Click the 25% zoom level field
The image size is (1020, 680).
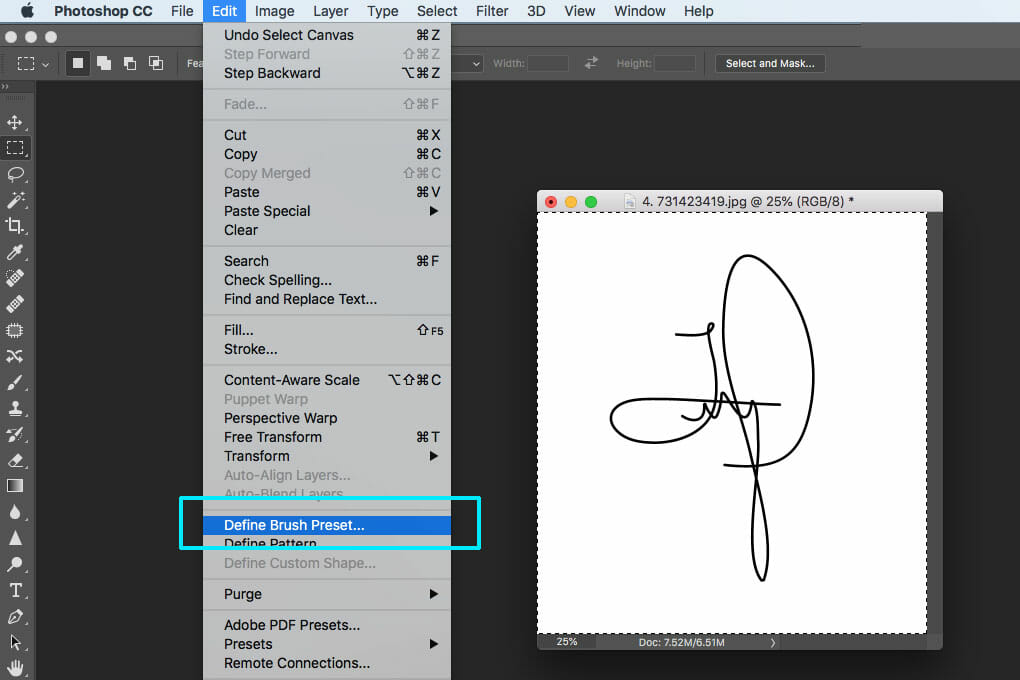coord(567,642)
